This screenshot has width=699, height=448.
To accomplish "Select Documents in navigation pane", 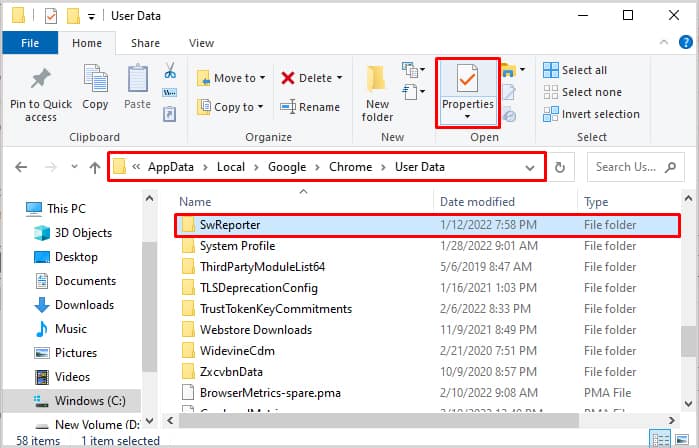I will click(x=75, y=281).
